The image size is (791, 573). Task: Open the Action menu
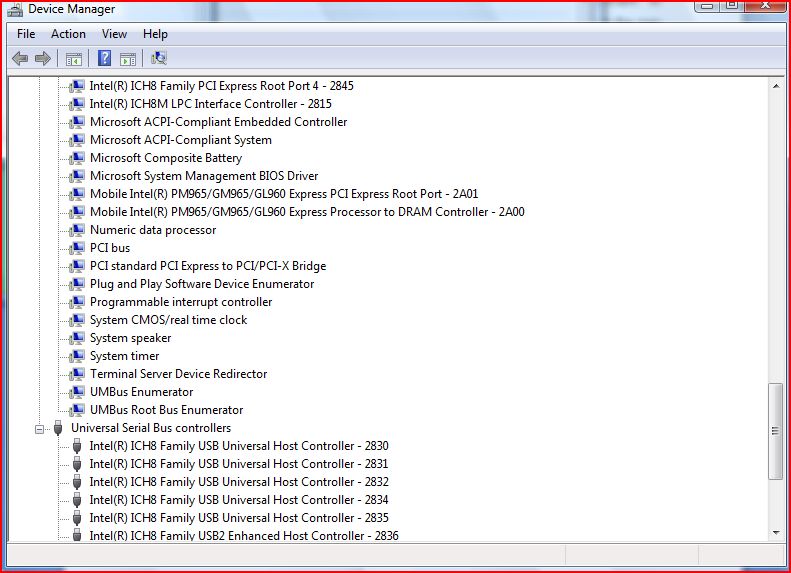[x=68, y=34]
